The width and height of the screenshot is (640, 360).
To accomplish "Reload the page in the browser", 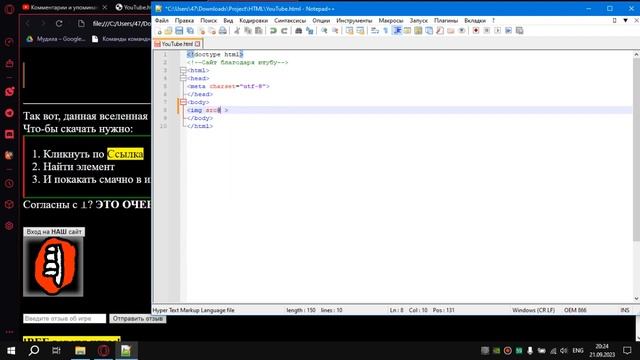I will tap(59, 24).
